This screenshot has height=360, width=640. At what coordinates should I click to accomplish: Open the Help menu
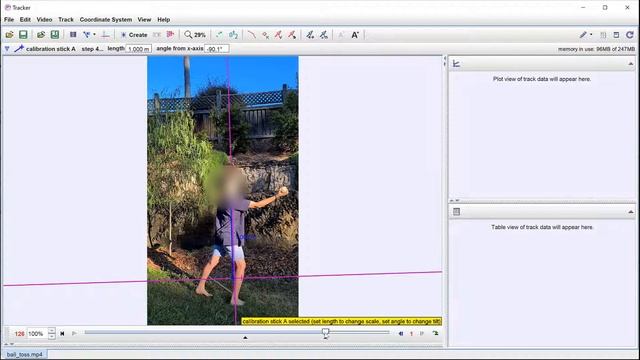coord(163,20)
